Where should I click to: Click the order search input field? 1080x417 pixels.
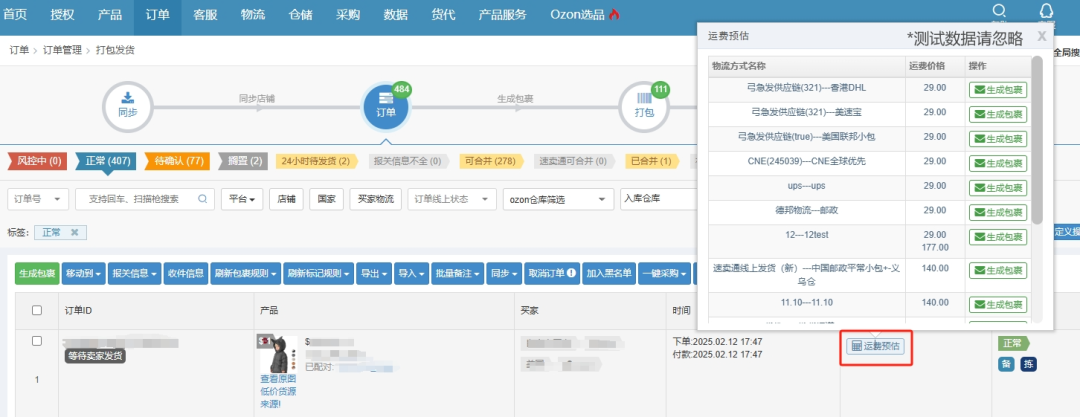click(x=145, y=199)
